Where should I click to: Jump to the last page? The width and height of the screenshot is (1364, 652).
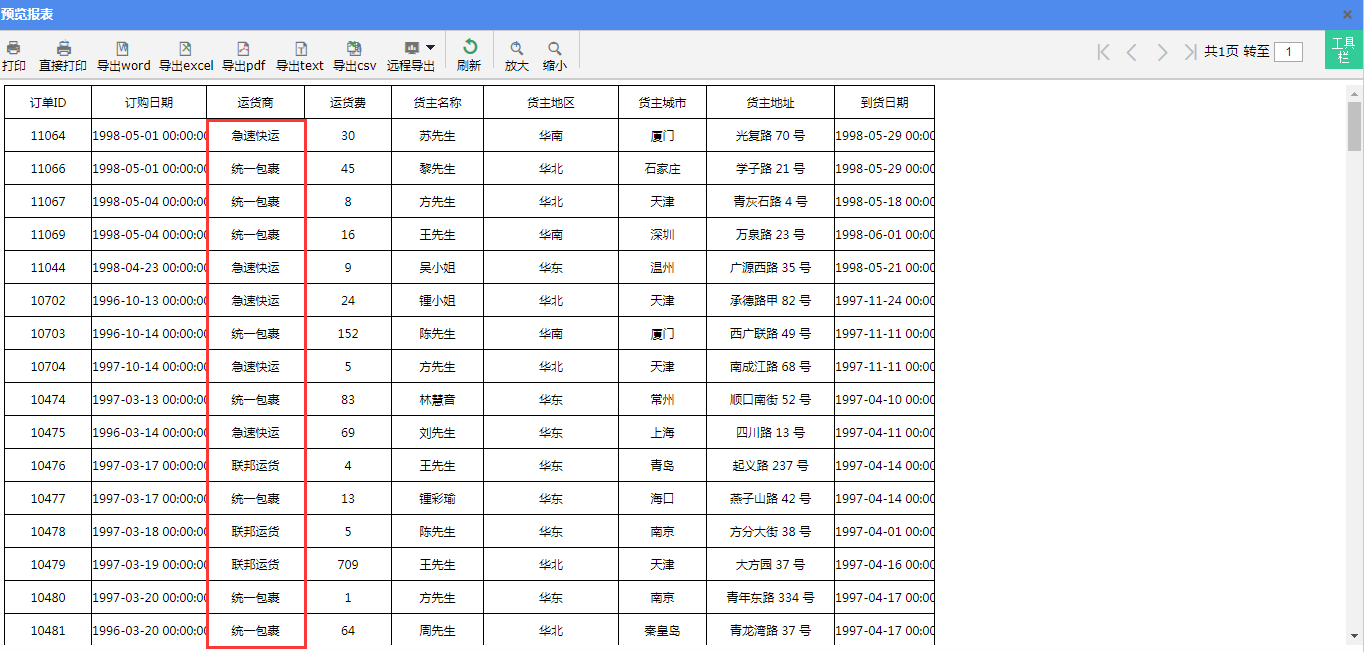(1189, 52)
